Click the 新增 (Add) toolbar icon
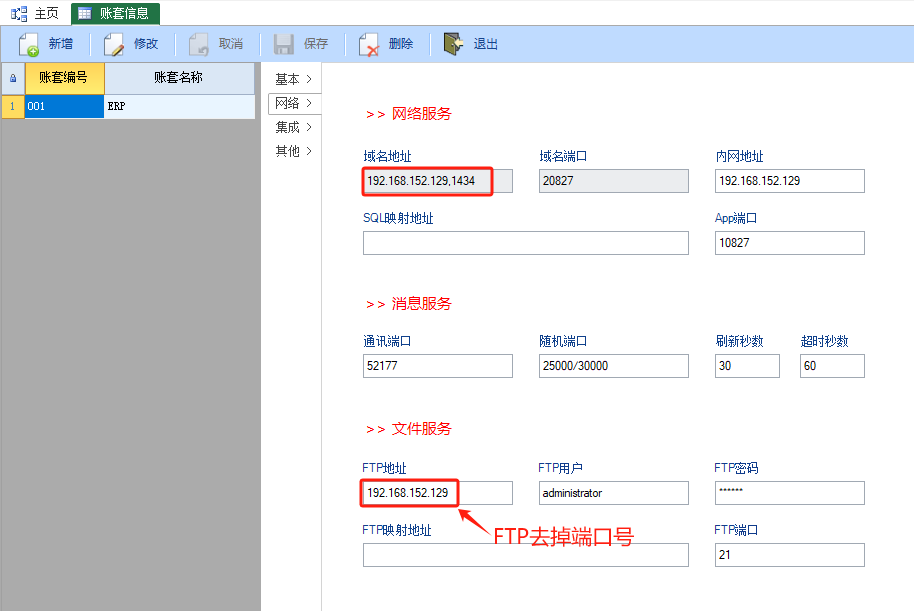Image resolution: width=914 pixels, height=611 pixels. point(29,44)
